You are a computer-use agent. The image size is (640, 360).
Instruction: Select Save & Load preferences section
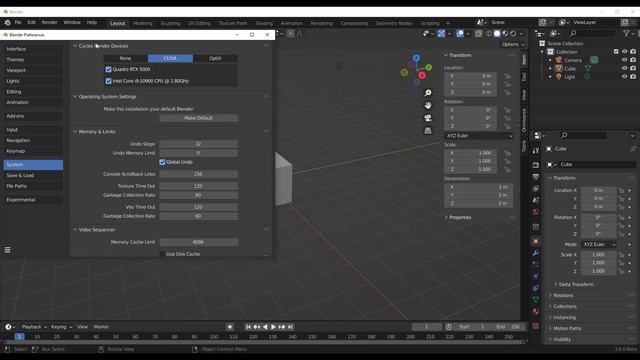pyautogui.click(x=33, y=175)
